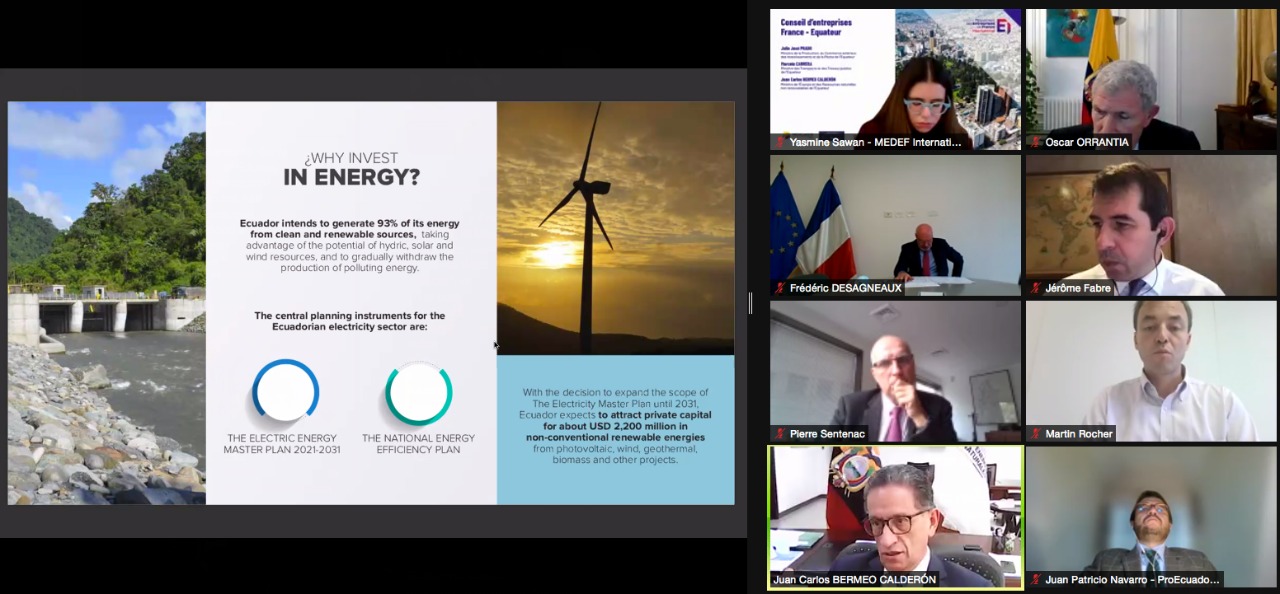Click muted mic icon beside Yasmine Sawan

point(780,142)
